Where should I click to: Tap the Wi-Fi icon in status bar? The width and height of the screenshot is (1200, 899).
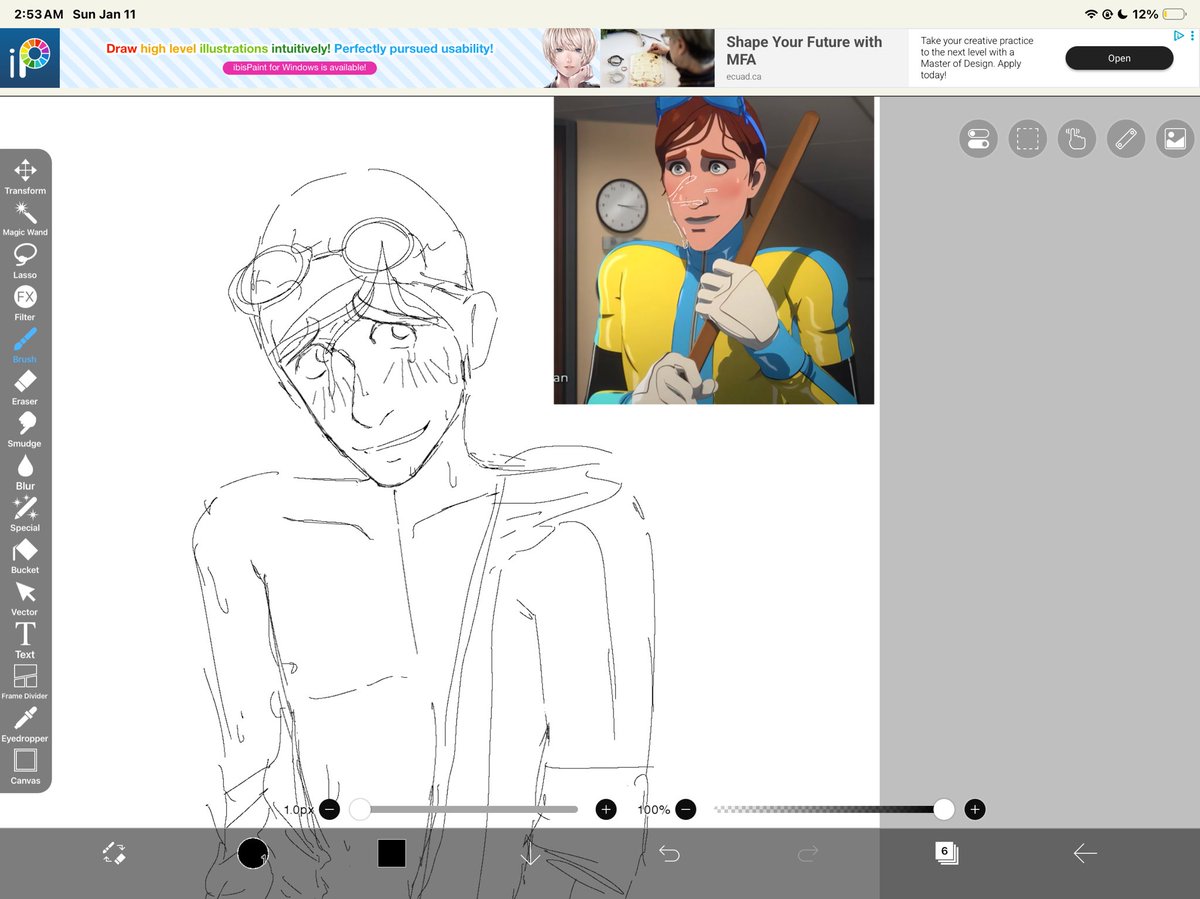(1091, 14)
